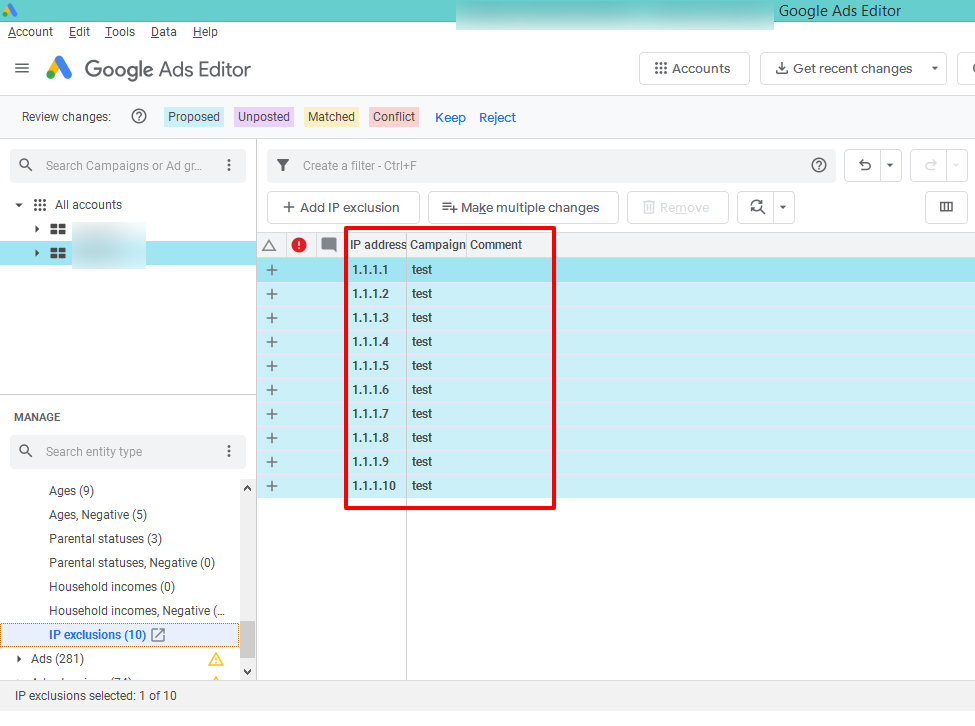This screenshot has height=726, width=975.
Task: Sort by Campaign column header
Action: (437, 245)
